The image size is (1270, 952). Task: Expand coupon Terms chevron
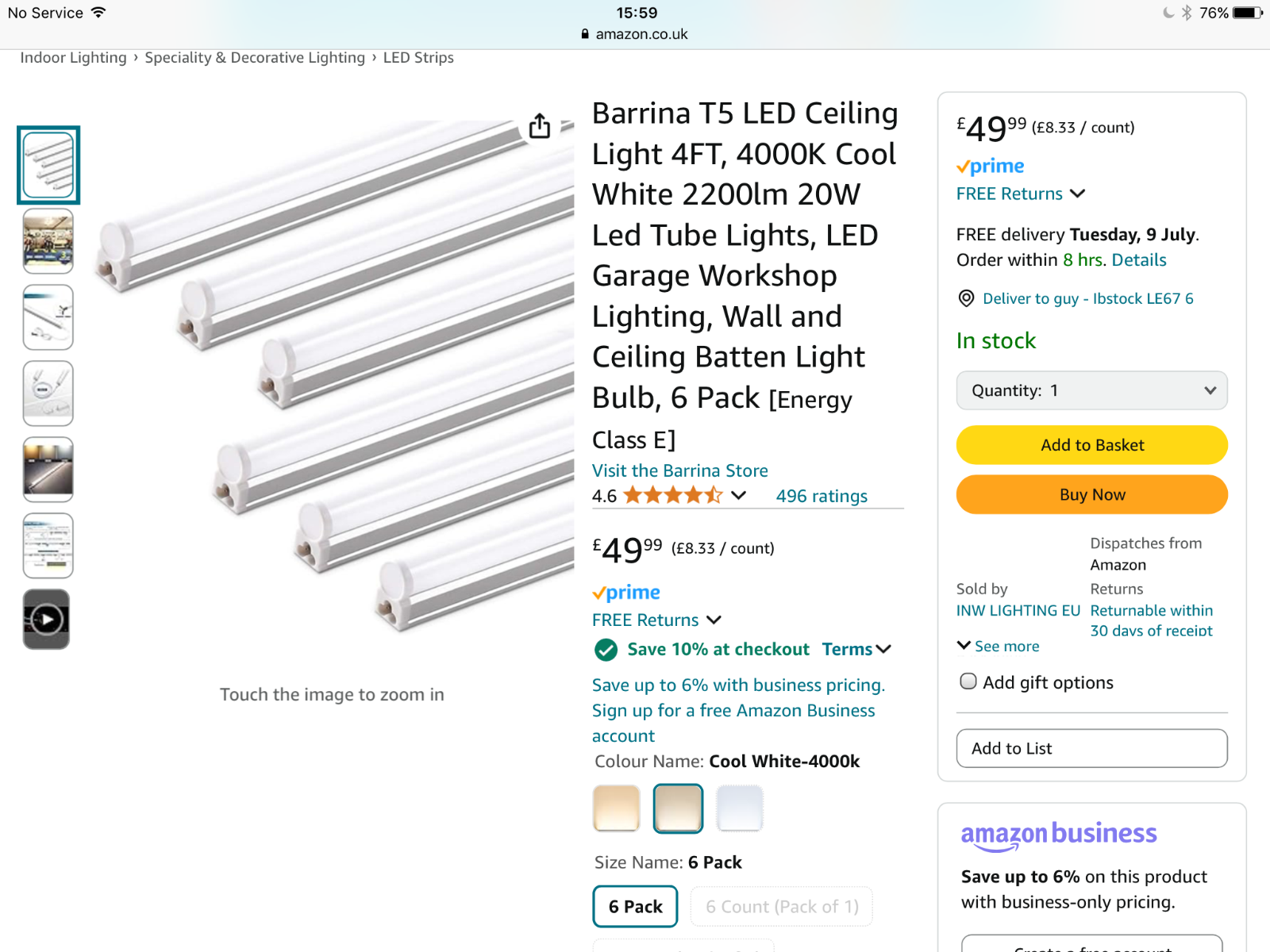883,649
